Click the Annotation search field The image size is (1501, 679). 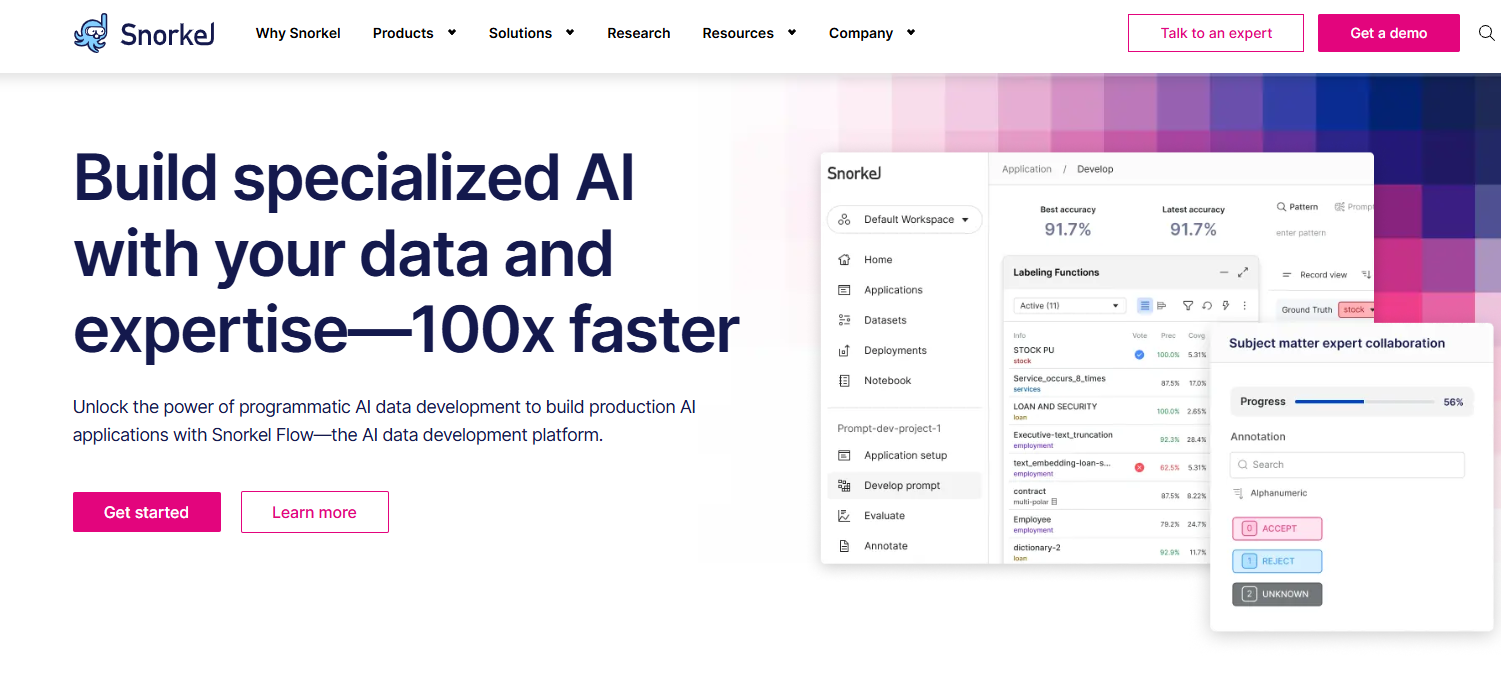tap(1347, 465)
